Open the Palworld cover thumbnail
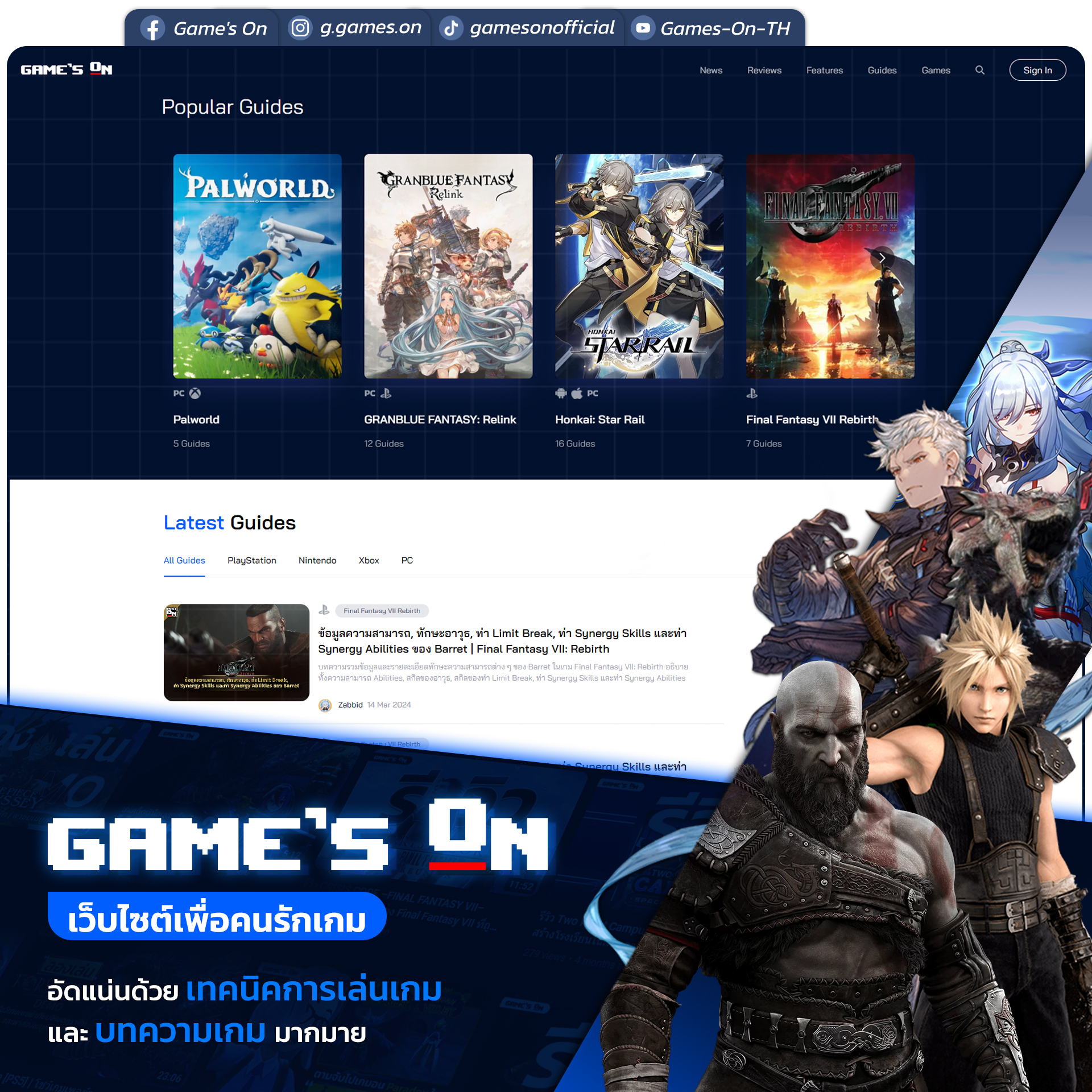This screenshot has height=1092, width=1092. pyautogui.click(x=258, y=266)
